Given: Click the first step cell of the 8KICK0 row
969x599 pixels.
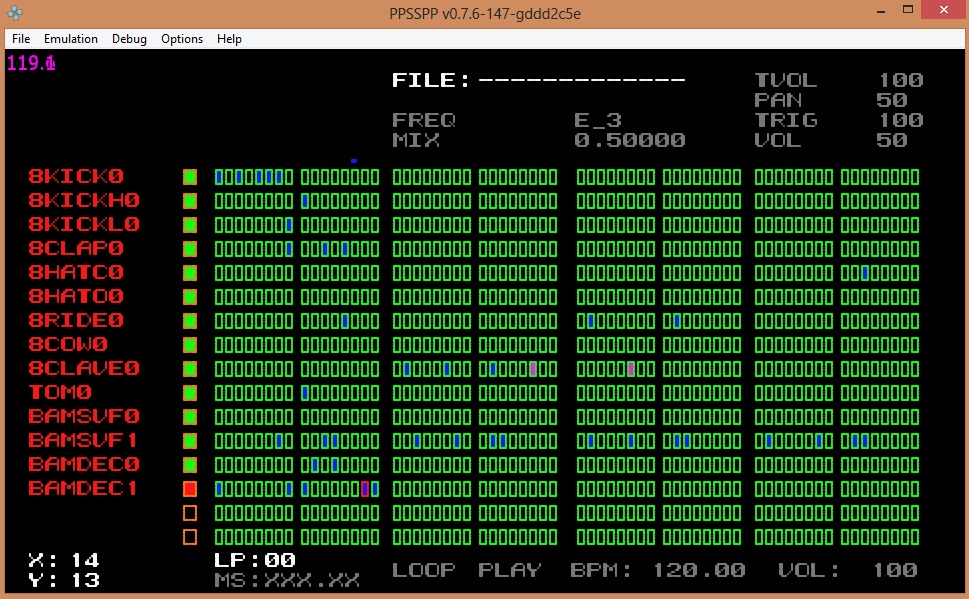Looking at the screenshot, I should point(219,177).
